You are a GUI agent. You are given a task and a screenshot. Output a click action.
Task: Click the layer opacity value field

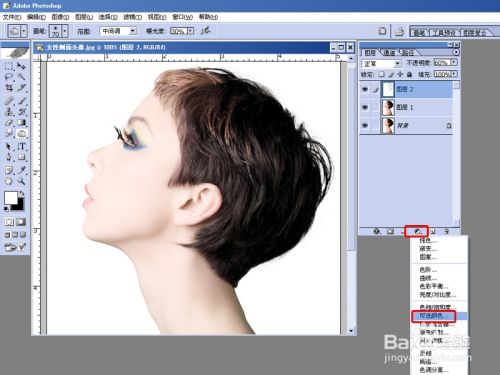click(442, 62)
